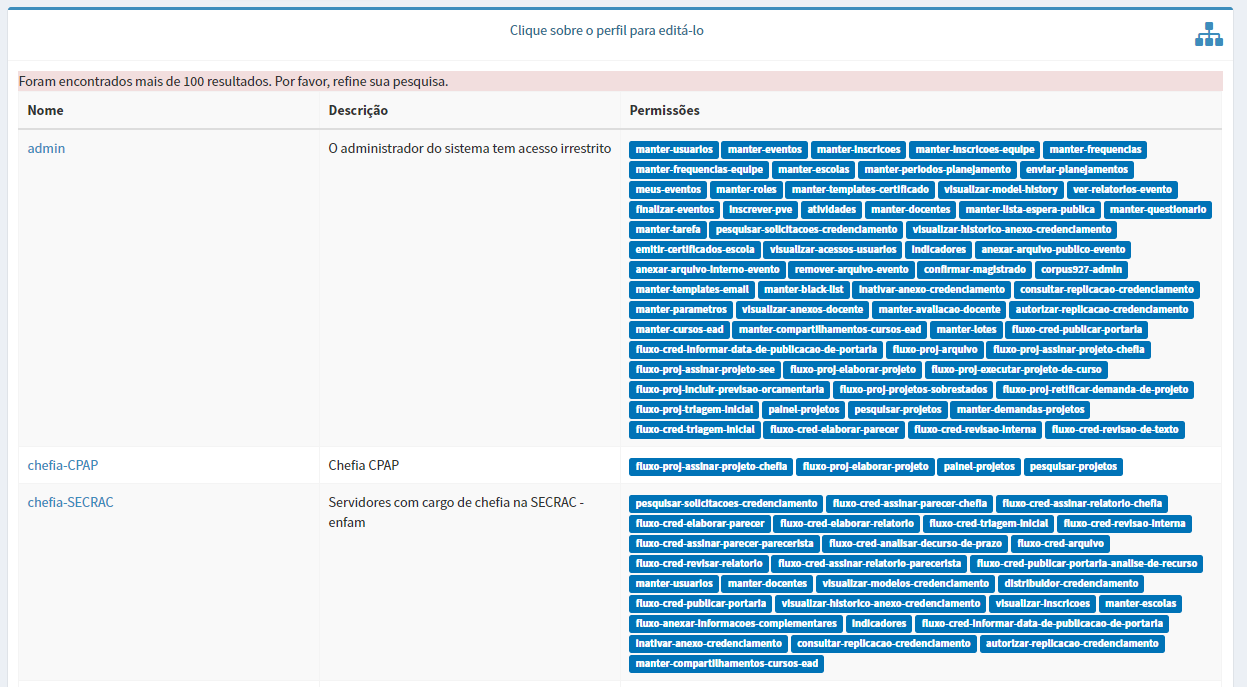Image resolution: width=1247 pixels, height=687 pixels.
Task: Select the fluxo-anexar-informacoes-complementares badge
Action: pyautogui.click(x=736, y=624)
